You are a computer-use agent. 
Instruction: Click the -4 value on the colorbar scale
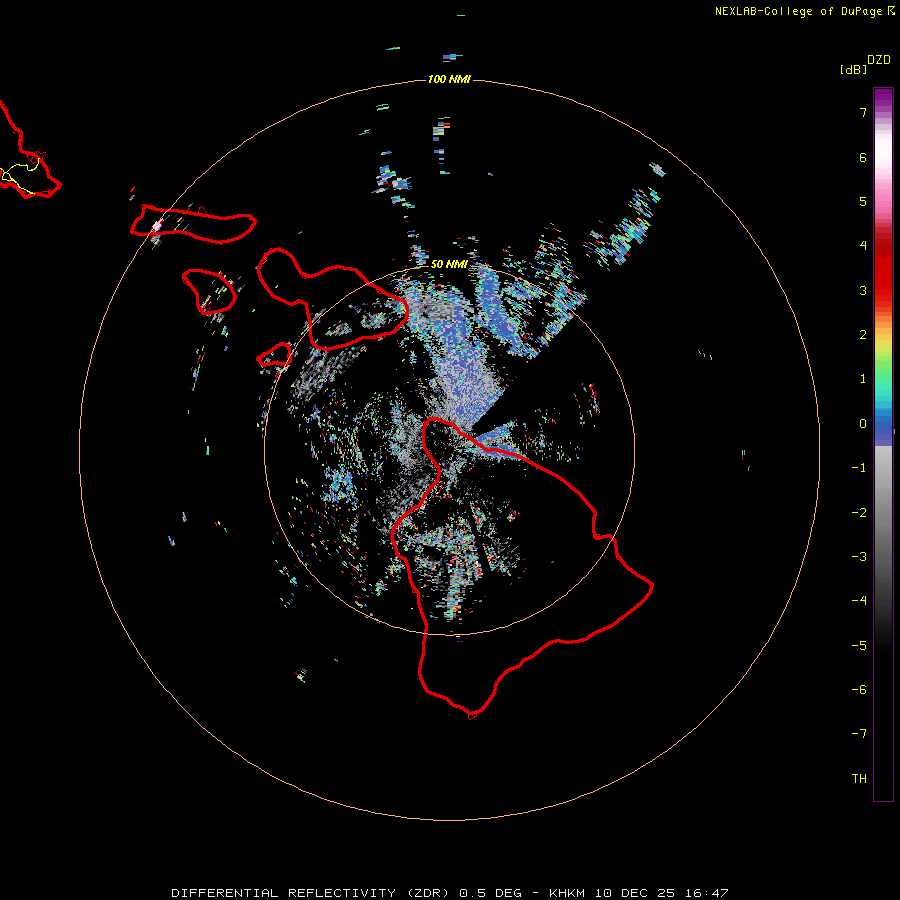pyautogui.click(x=859, y=601)
